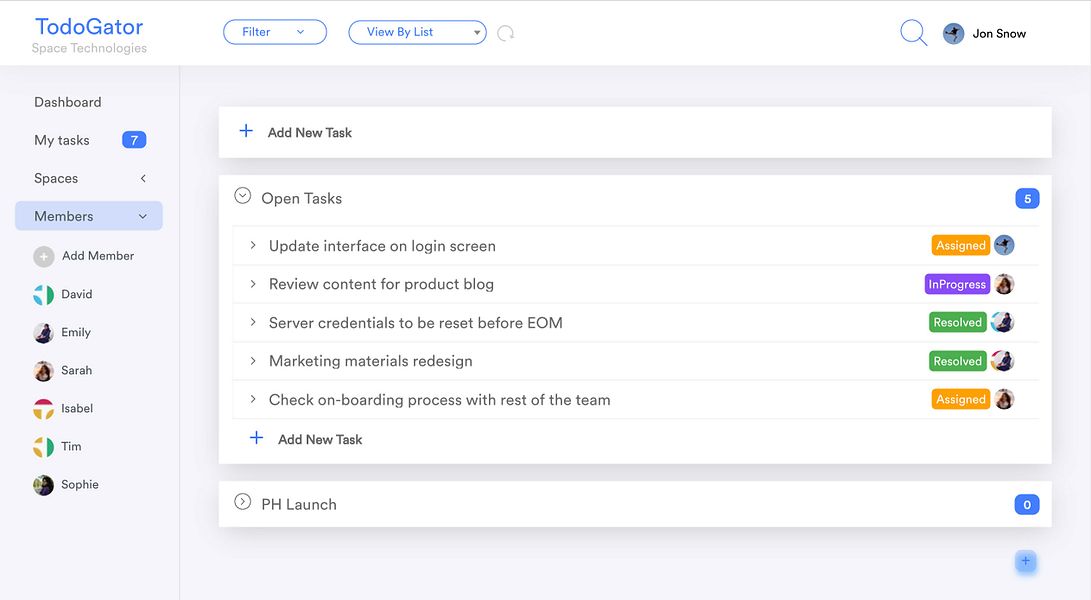This screenshot has width=1091, height=600.
Task: Select member name David
Action: tap(77, 294)
